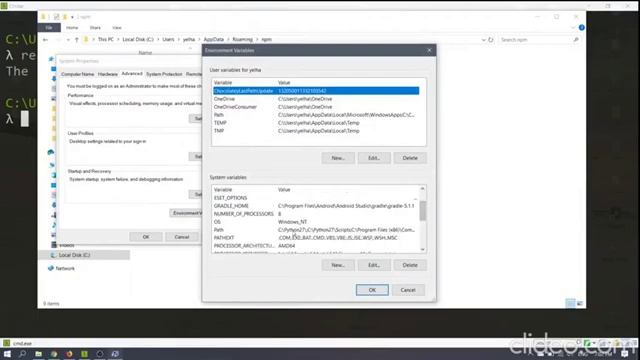
Task: Select user variable OneDrive row
Action: 316,99
